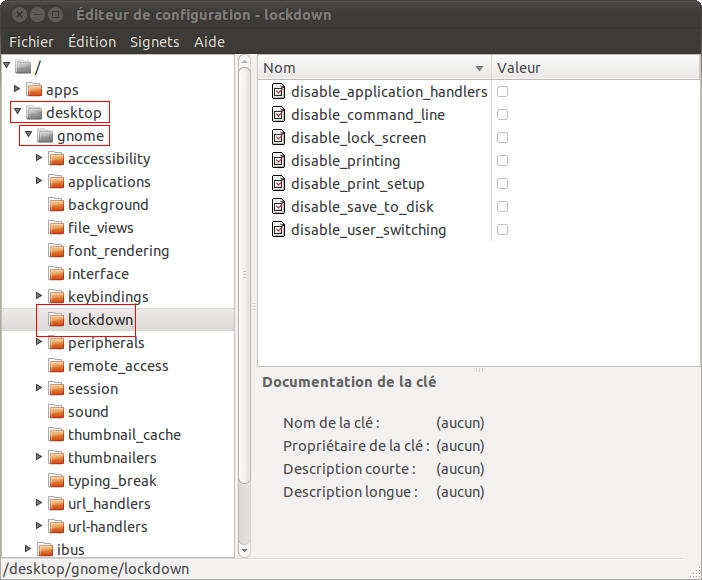Expand the session folder arrow
Image resolution: width=702 pixels, height=580 pixels.
click(39, 387)
